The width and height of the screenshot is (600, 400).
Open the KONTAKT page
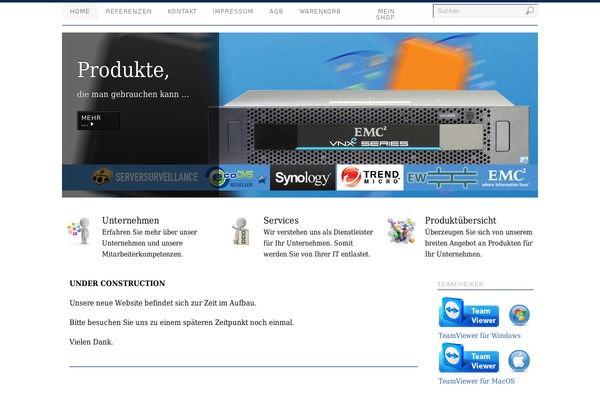182,11
